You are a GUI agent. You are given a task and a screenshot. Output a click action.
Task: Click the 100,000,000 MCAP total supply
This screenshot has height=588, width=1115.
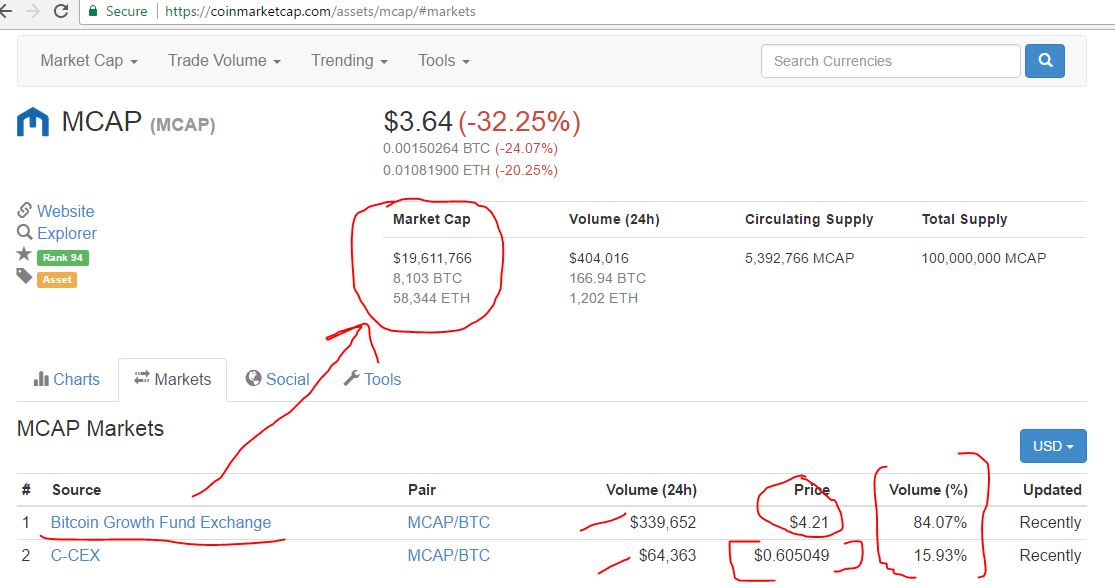click(983, 258)
